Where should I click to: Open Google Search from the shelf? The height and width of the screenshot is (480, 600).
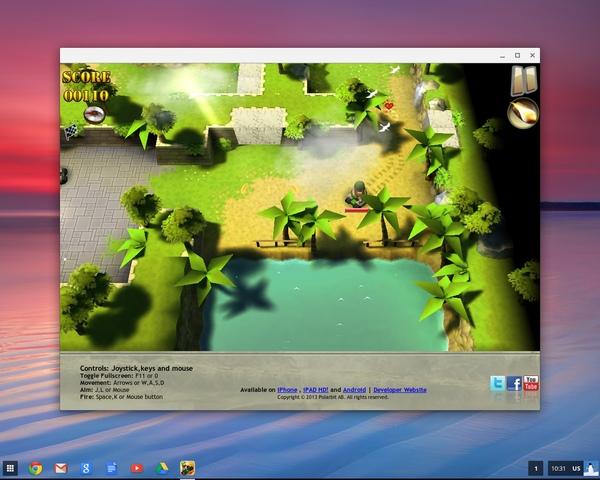(x=86, y=468)
